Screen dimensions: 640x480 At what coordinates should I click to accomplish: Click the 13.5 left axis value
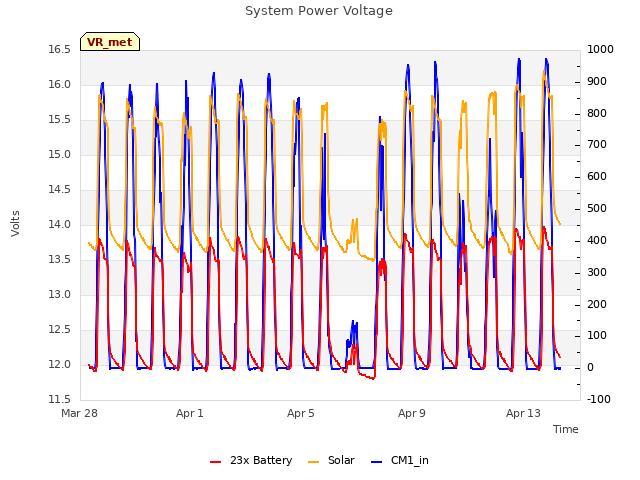(60, 260)
